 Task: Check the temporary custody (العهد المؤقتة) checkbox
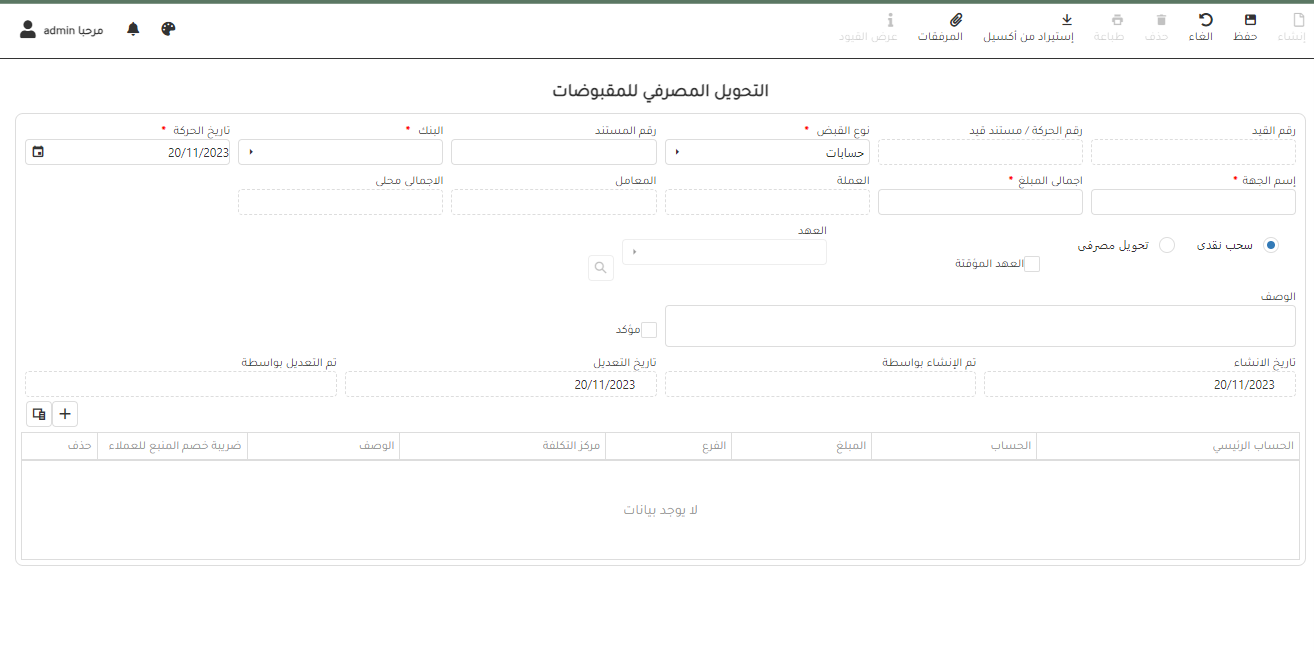(x=1032, y=264)
